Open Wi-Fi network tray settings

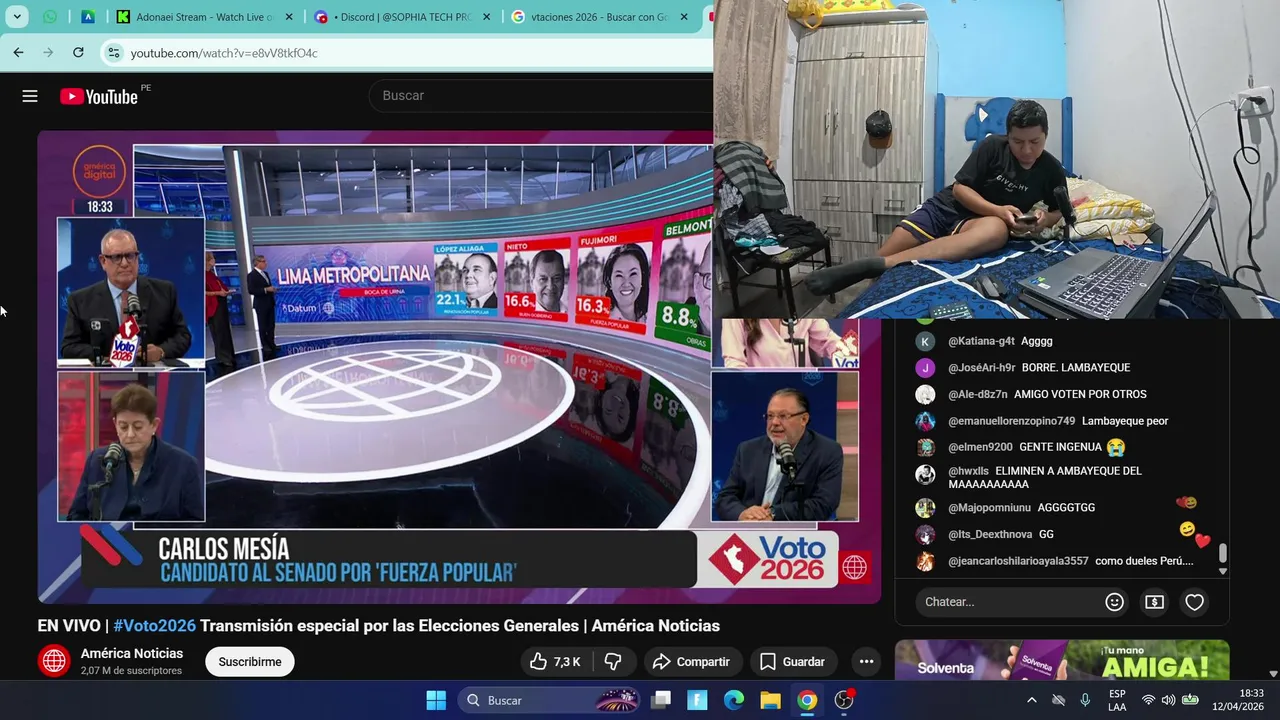coord(1148,700)
